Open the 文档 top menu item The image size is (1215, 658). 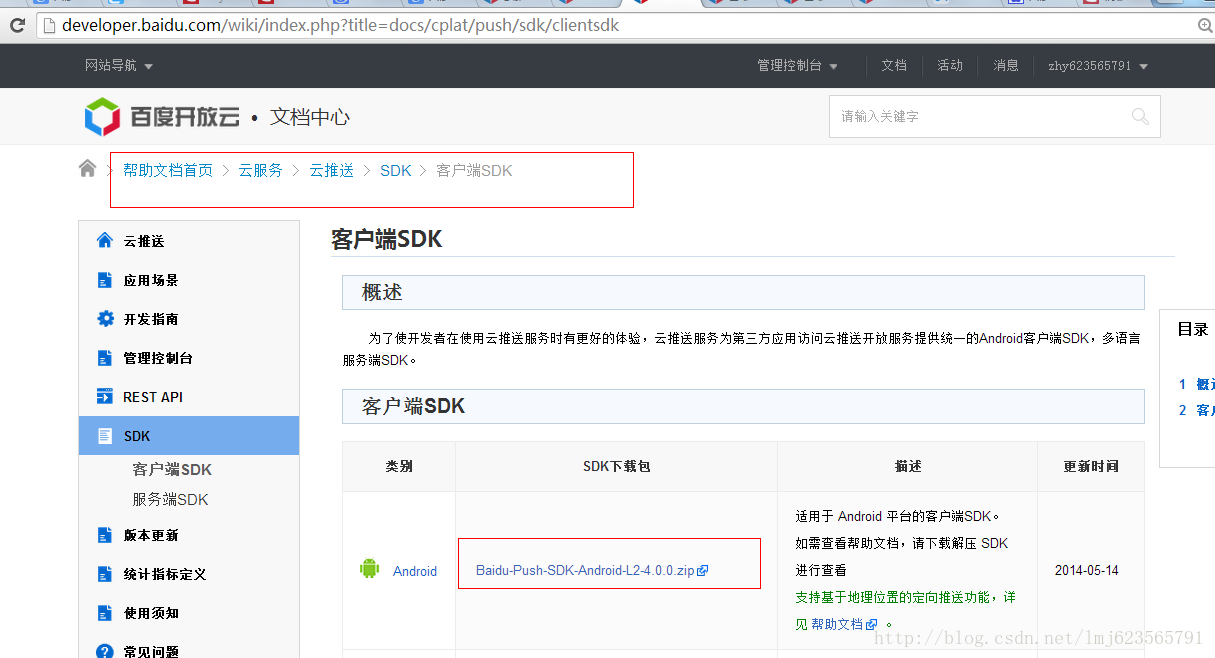tap(894, 66)
